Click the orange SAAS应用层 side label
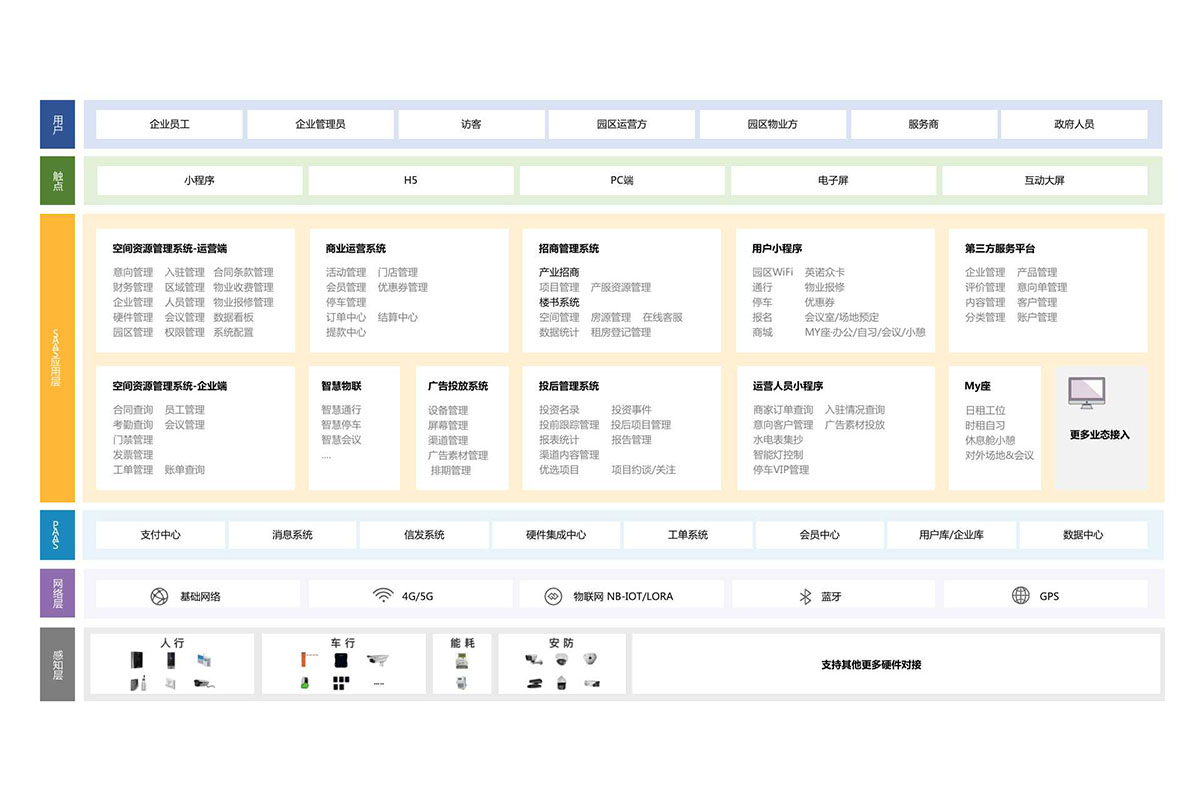This screenshot has height=800, width=1200. (x=57, y=358)
